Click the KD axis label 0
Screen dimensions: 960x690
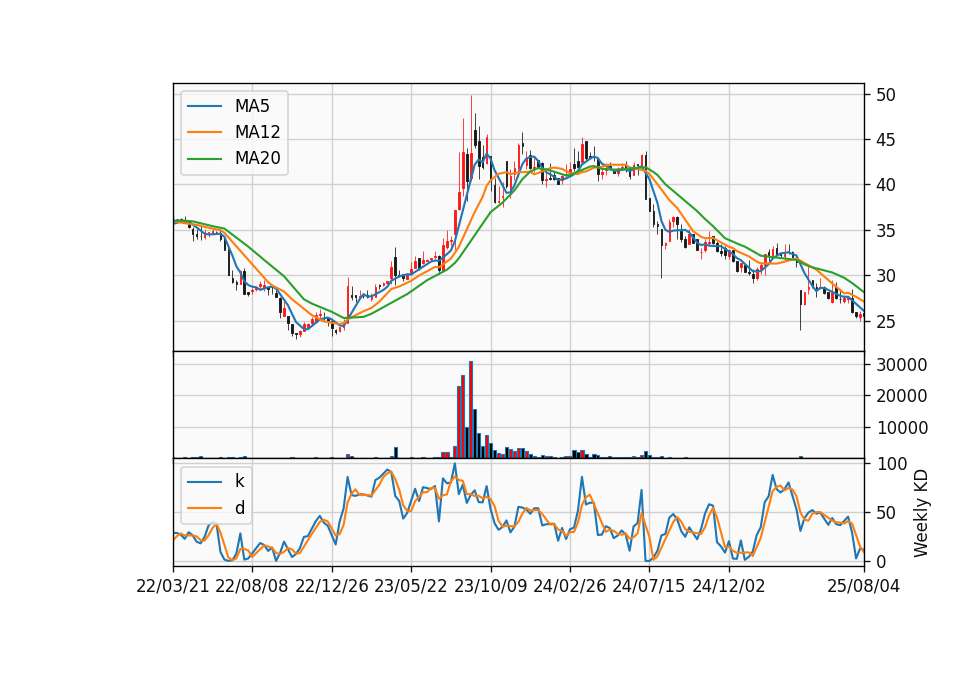pos(880,561)
